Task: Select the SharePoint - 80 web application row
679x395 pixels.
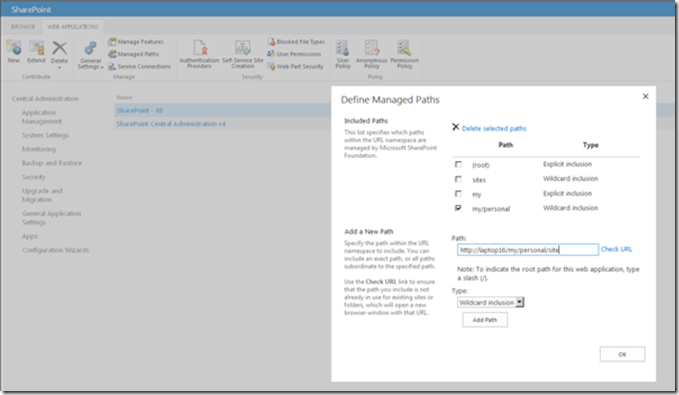Action: pos(223,110)
